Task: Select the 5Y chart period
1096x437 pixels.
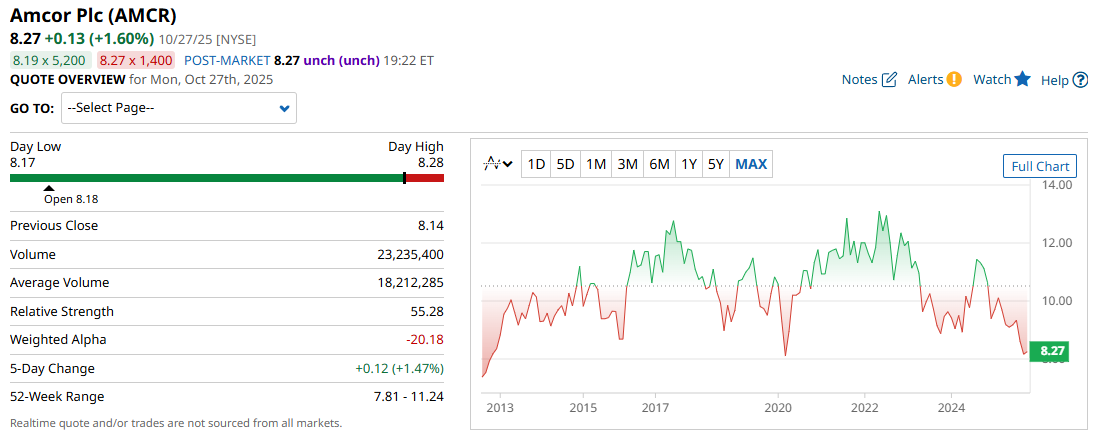Action: 715,164
